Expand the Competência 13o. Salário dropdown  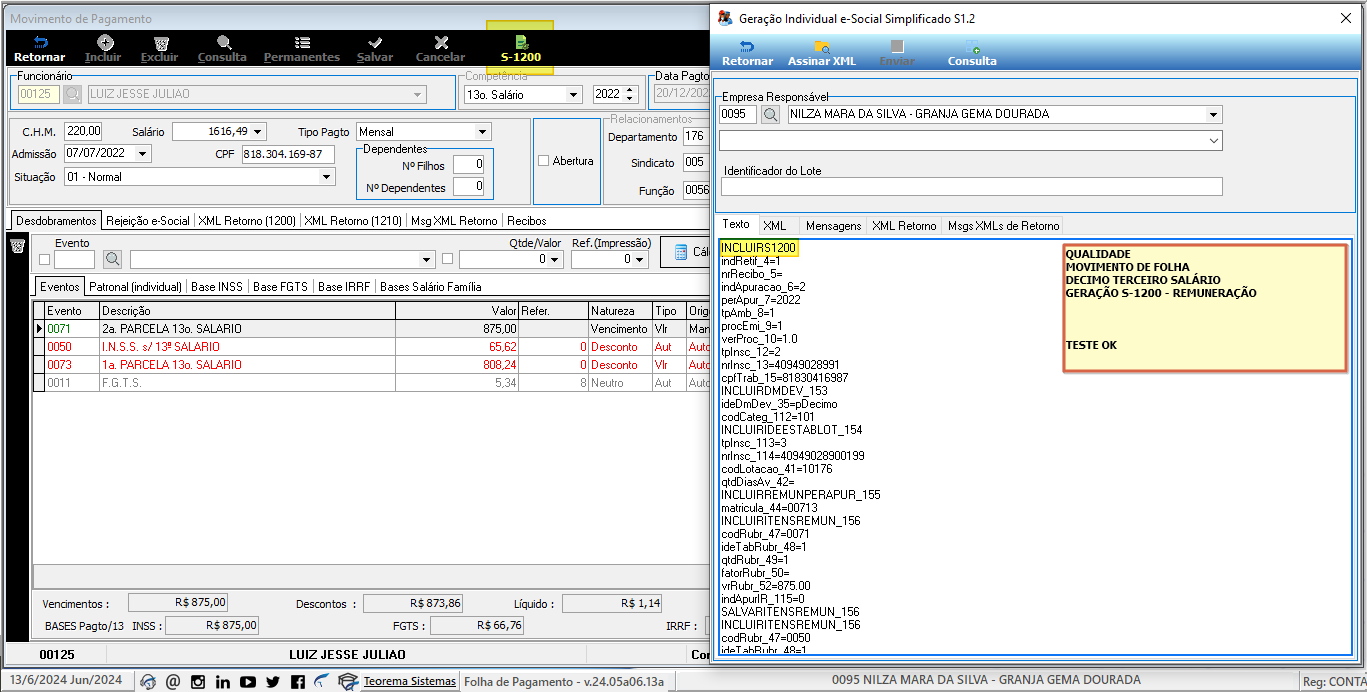[x=574, y=95]
